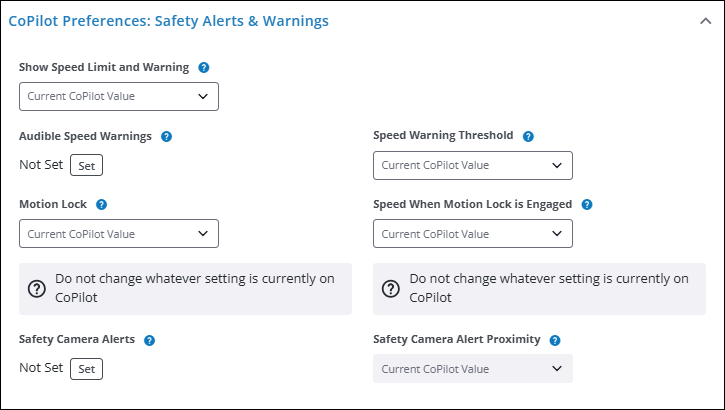Open the Show Speed Limit and Warning dropdown

click(119, 96)
